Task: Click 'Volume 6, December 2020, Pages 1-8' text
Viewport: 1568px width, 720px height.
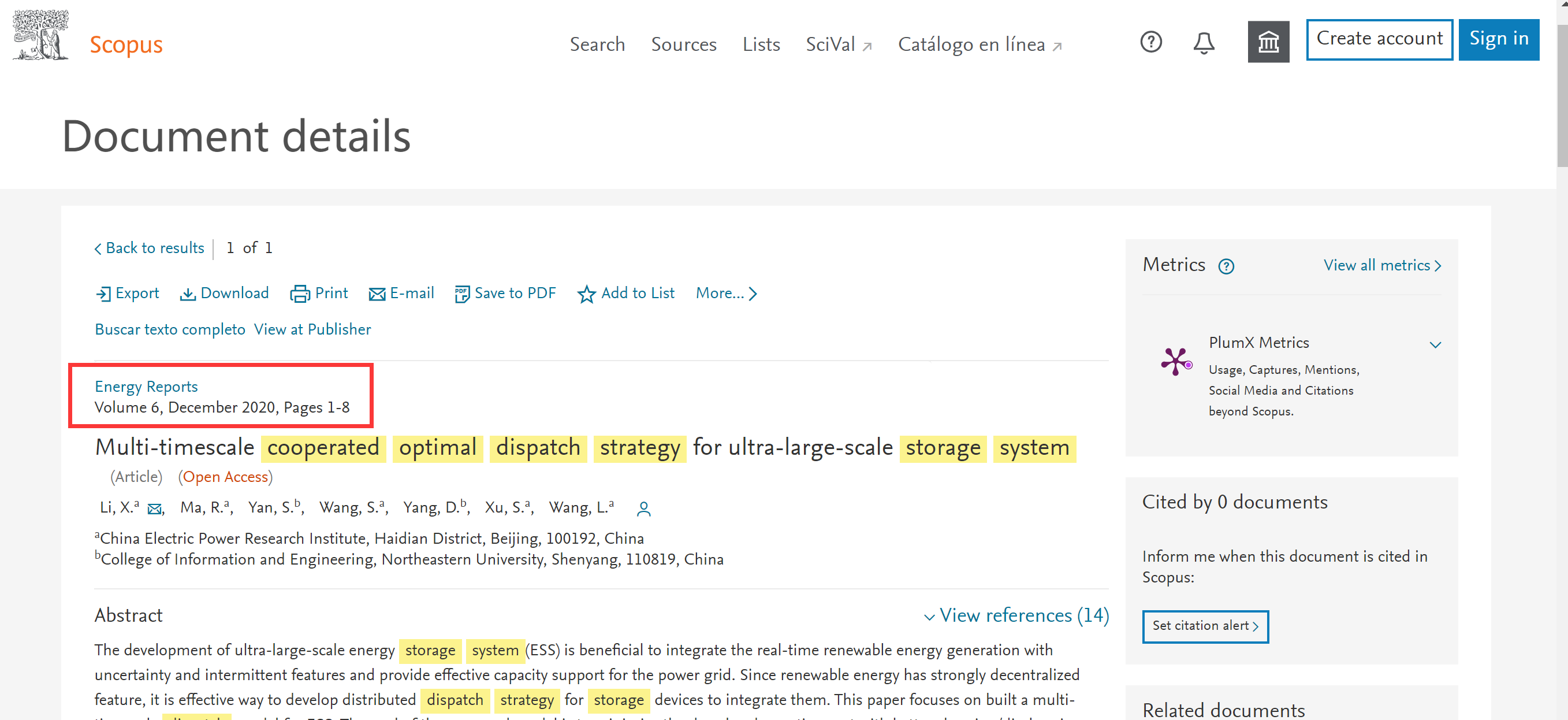Action: point(222,407)
